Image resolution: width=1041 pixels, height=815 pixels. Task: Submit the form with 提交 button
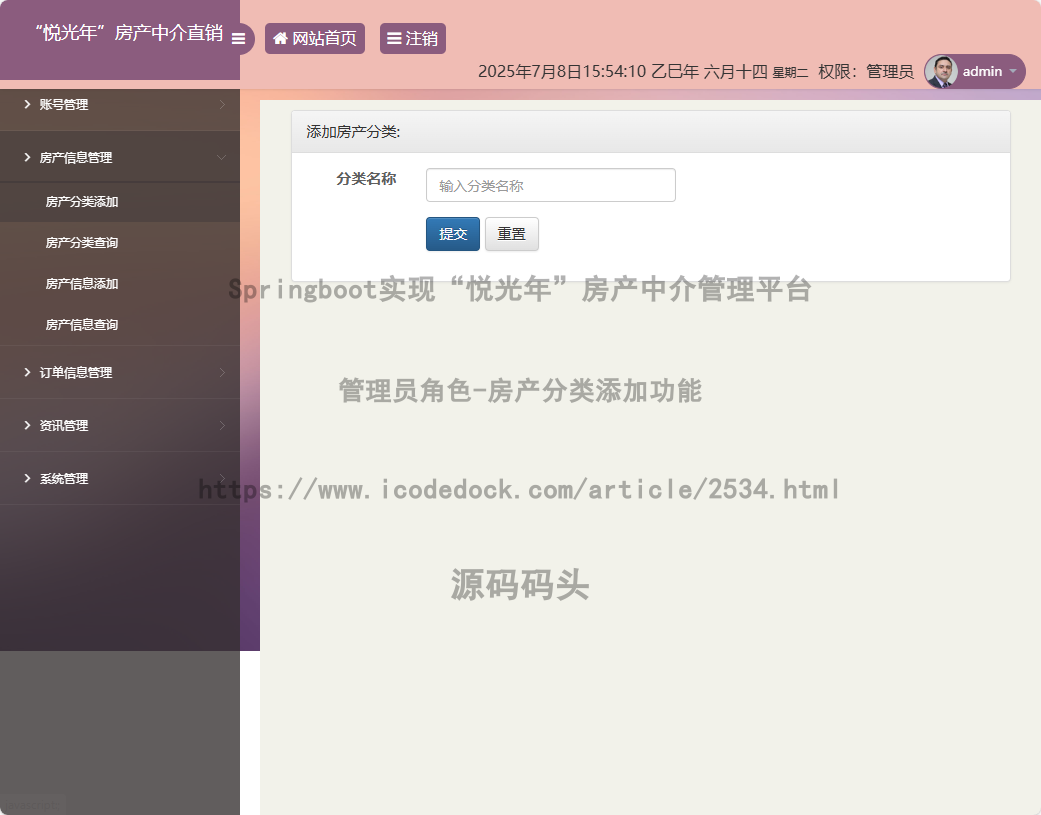(x=453, y=234)
